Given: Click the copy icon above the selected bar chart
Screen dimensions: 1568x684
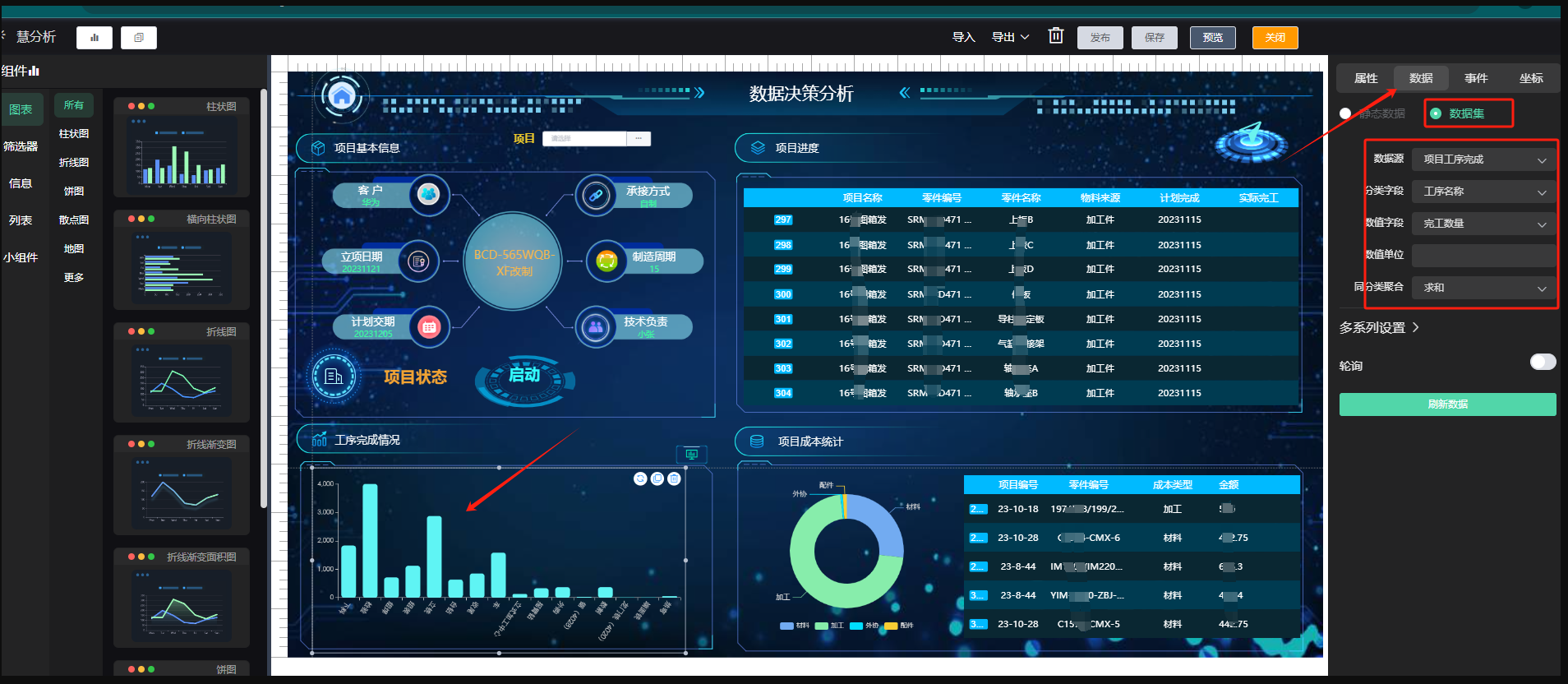Looking at the screenshot, I should (x=657, y=478).
